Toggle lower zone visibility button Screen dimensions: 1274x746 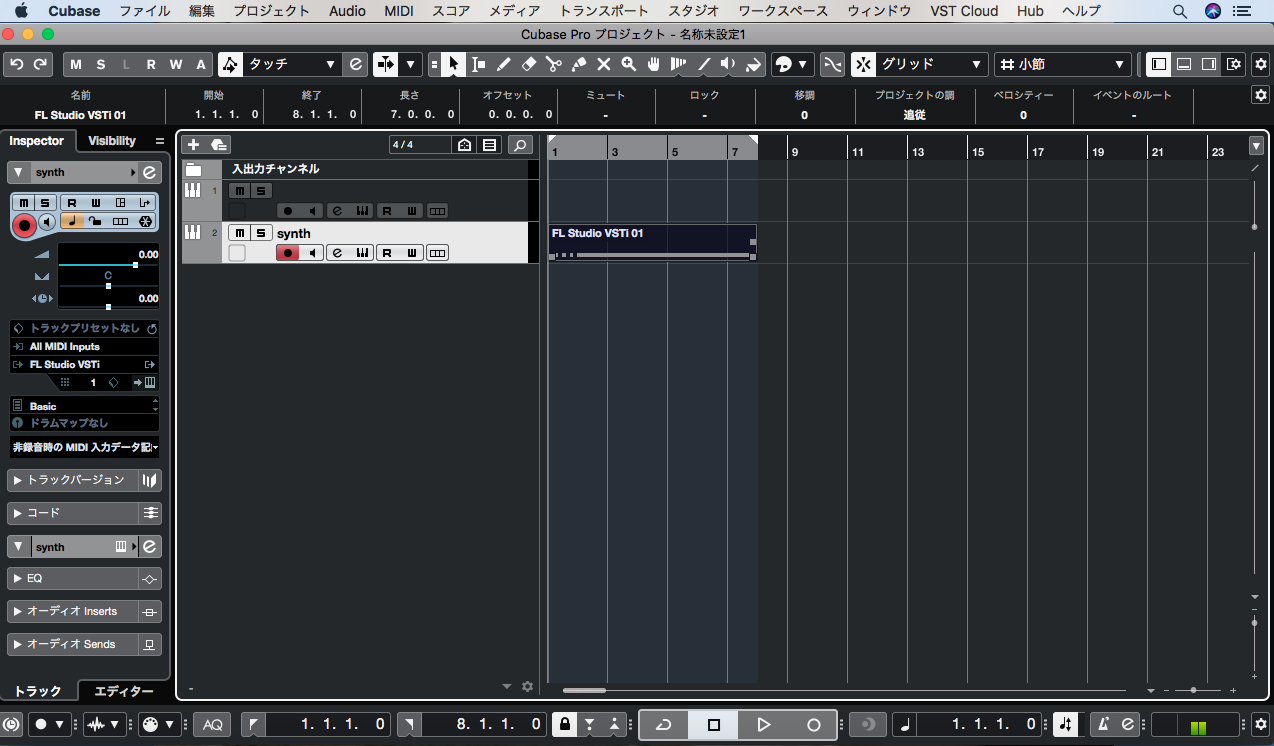point(1184,64)
